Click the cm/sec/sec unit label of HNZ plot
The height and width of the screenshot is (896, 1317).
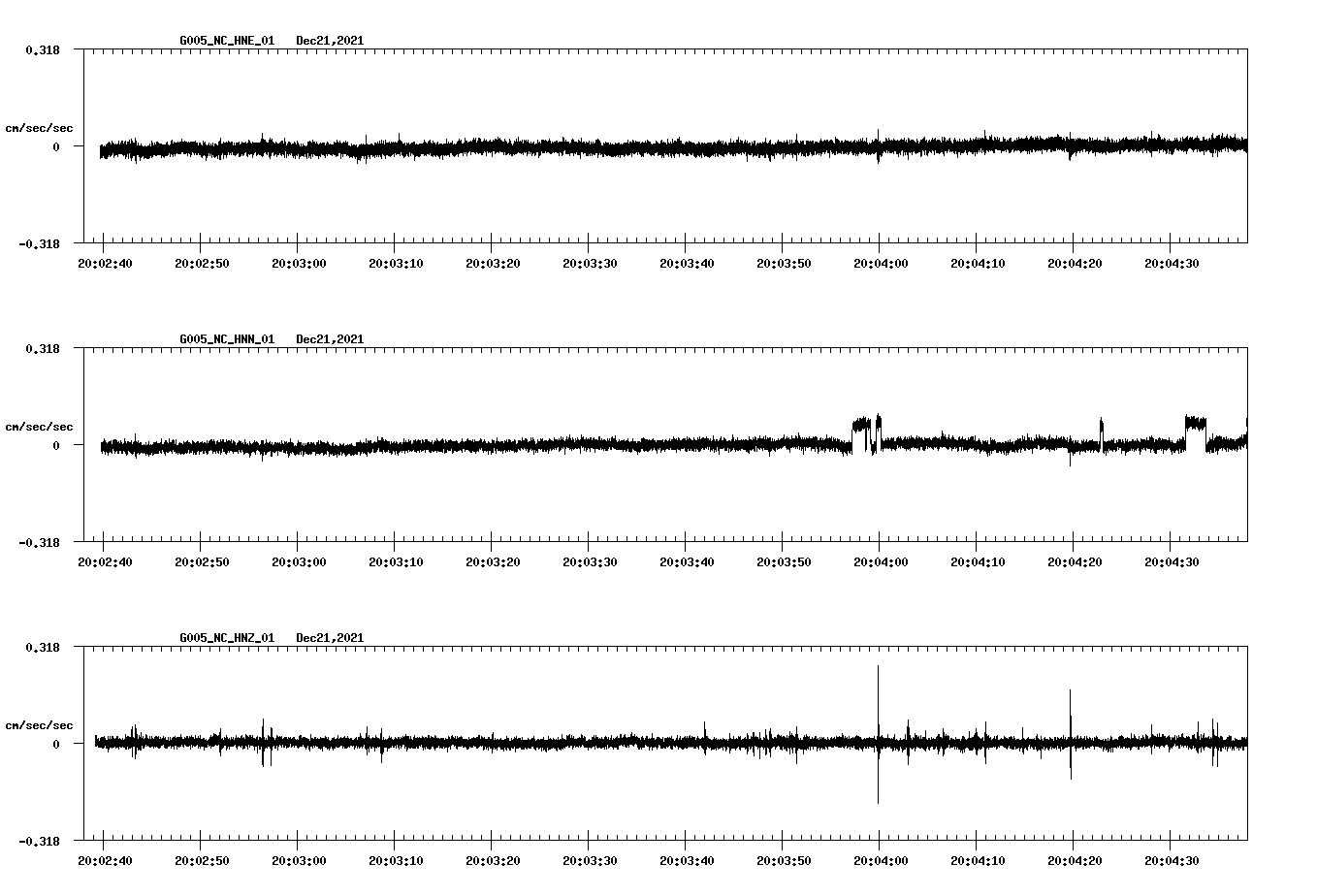(x=39, y=725)
